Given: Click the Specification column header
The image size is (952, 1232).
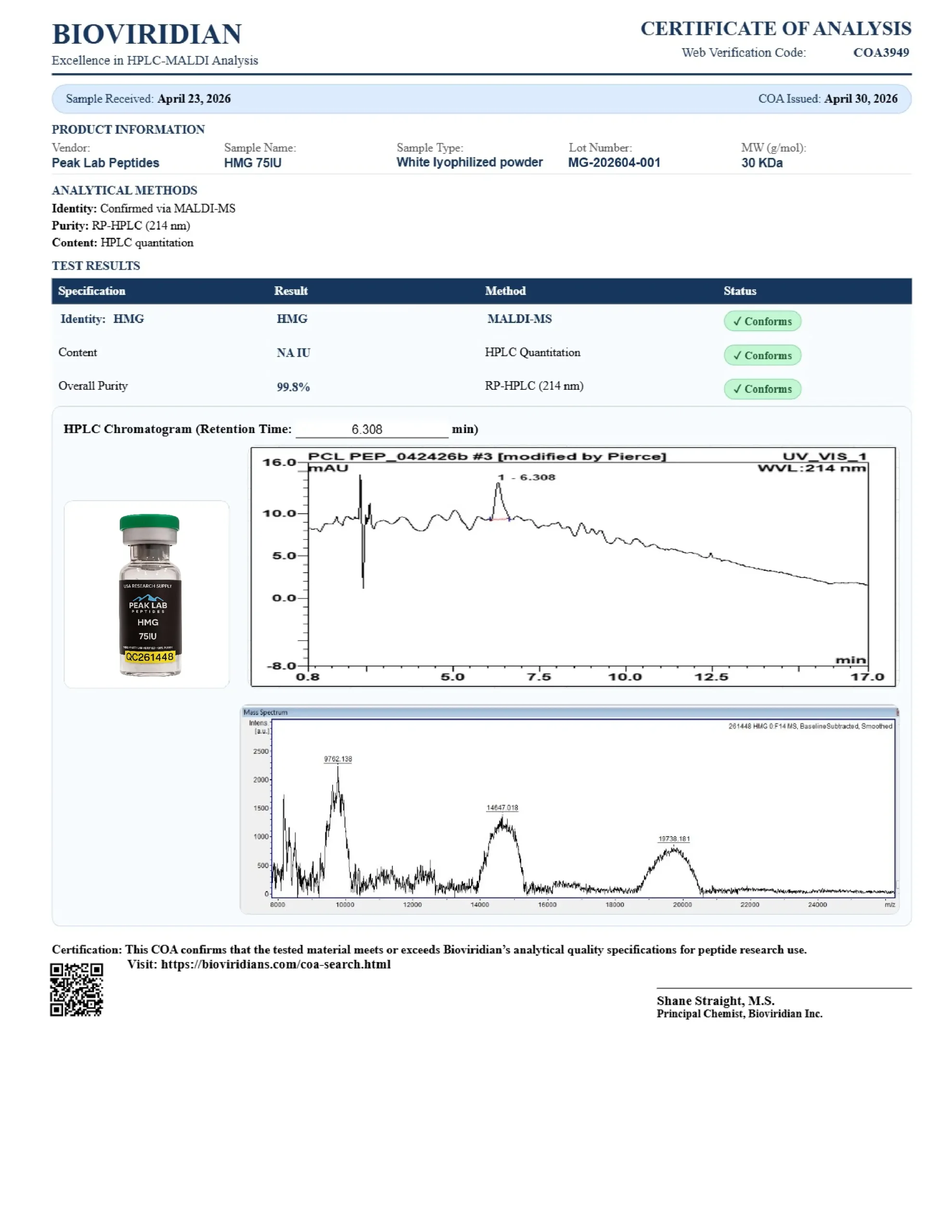Looking at the screenshot, I should pyautogui.click(x=92, y=291).
